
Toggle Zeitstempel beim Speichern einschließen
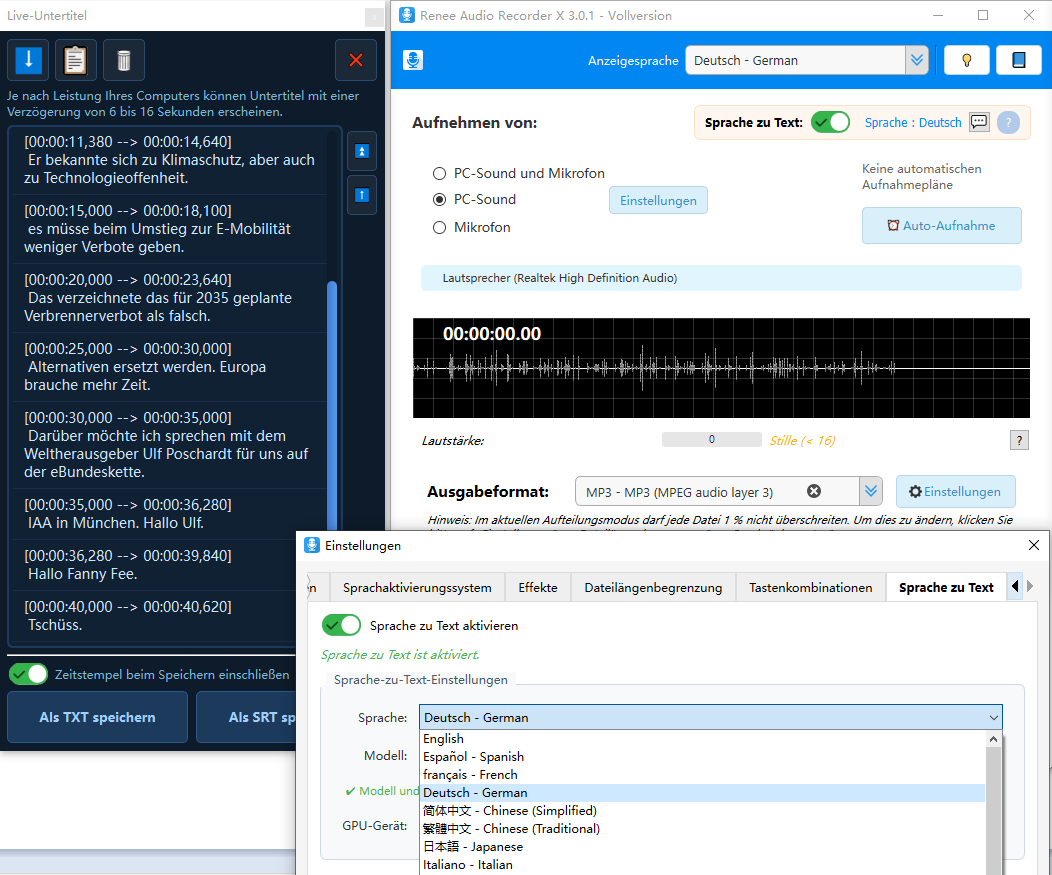(28, 674)
